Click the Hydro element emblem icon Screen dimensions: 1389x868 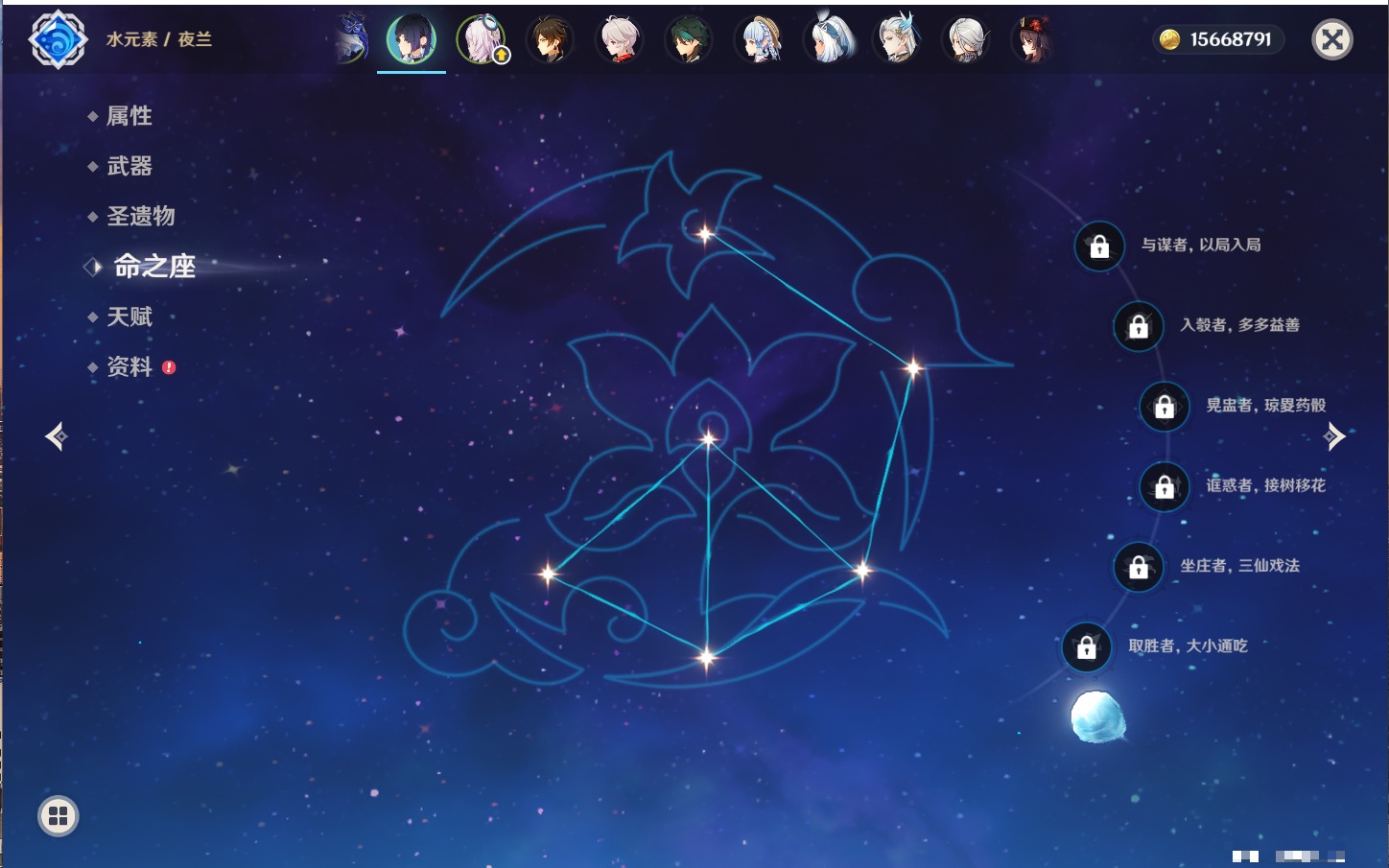coord(58,39)
